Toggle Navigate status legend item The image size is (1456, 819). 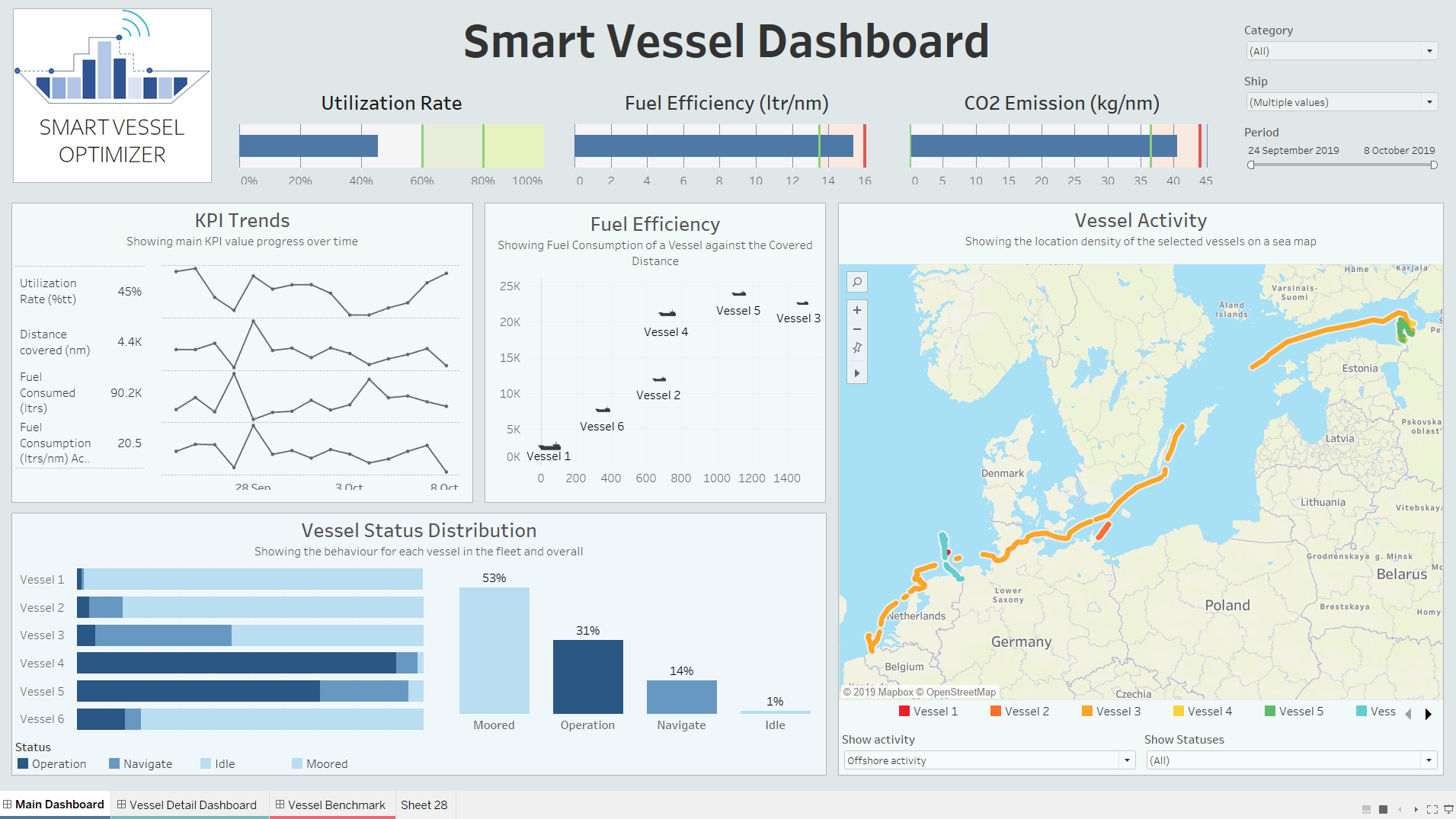141,764
